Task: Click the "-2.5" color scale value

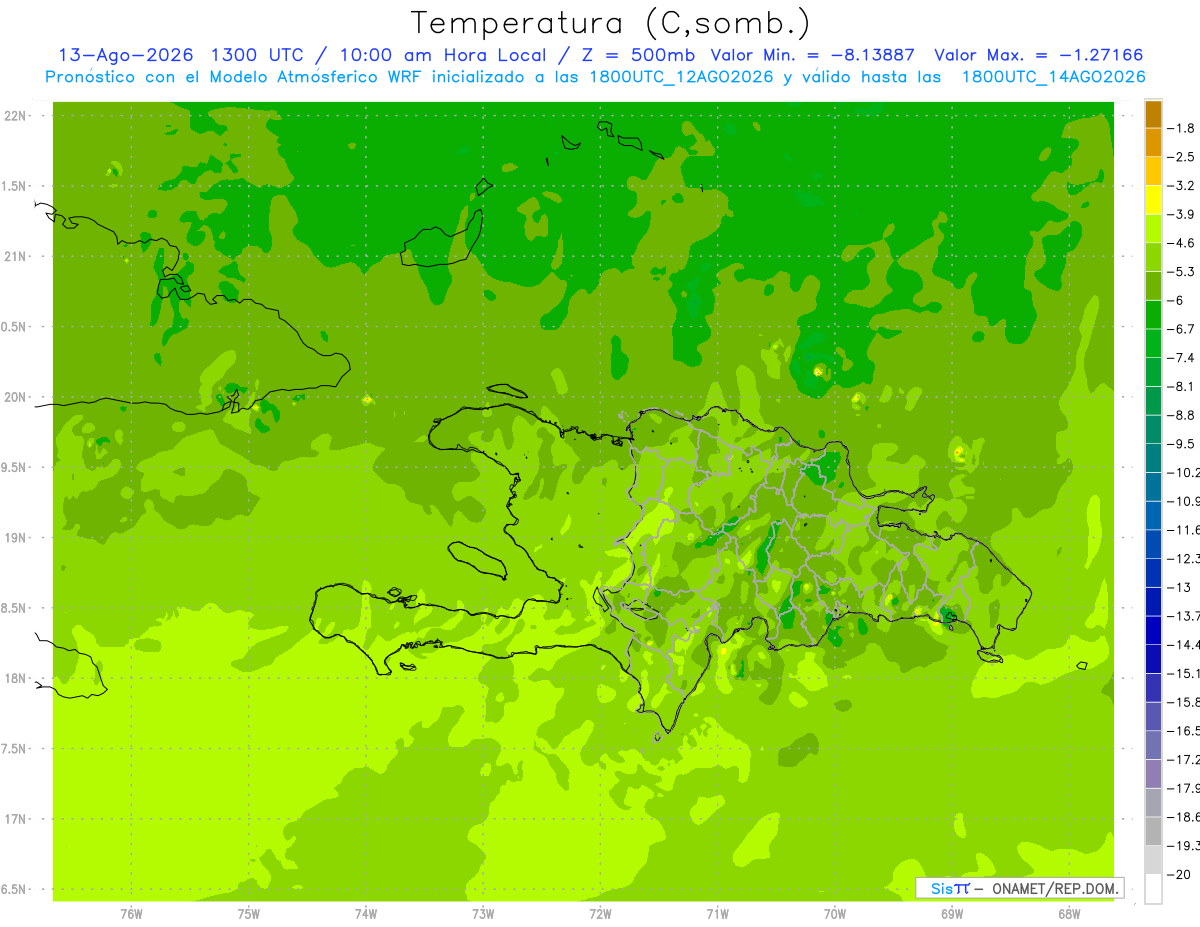Action: tap(1181, 157)
